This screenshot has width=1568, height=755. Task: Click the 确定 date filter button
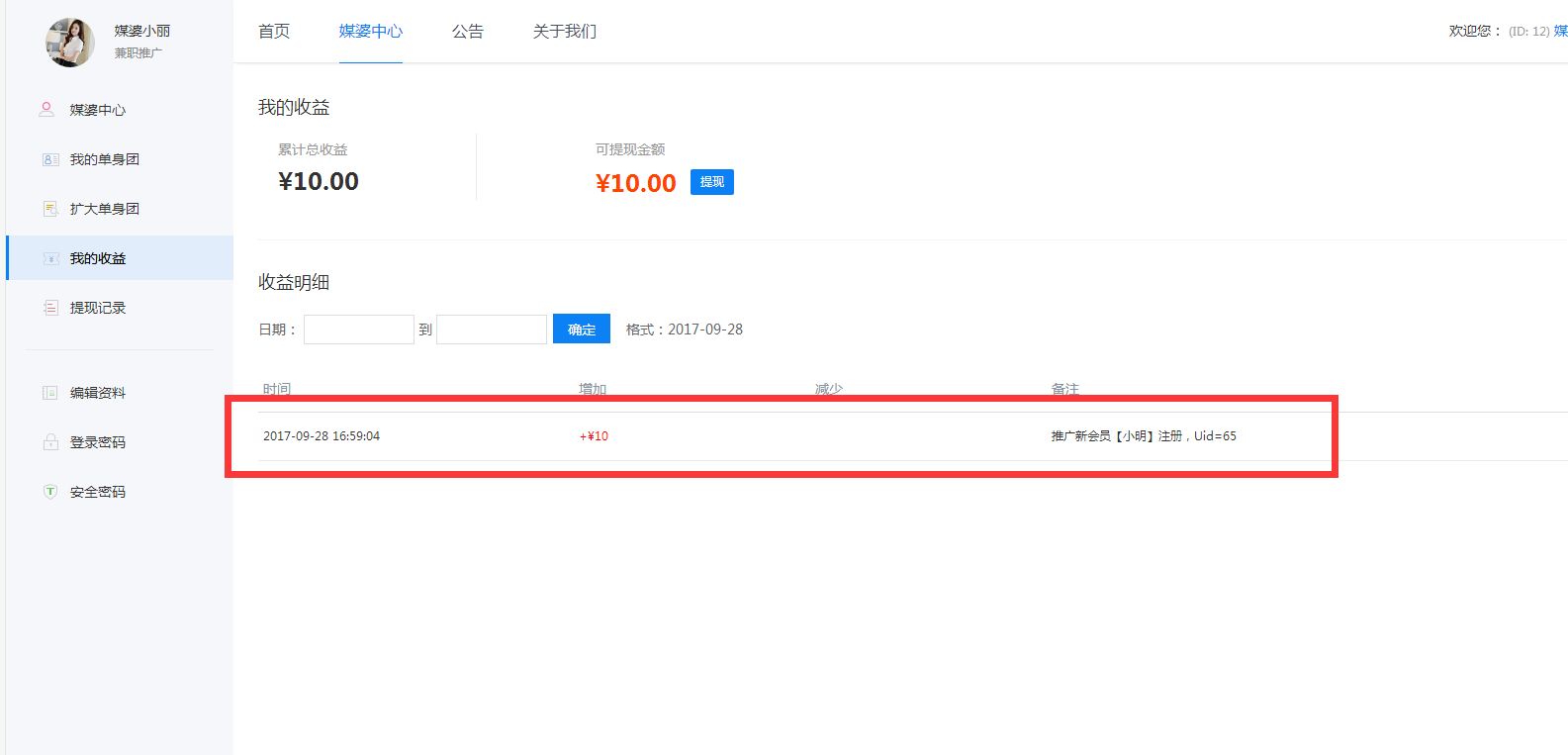click(582, 330)
